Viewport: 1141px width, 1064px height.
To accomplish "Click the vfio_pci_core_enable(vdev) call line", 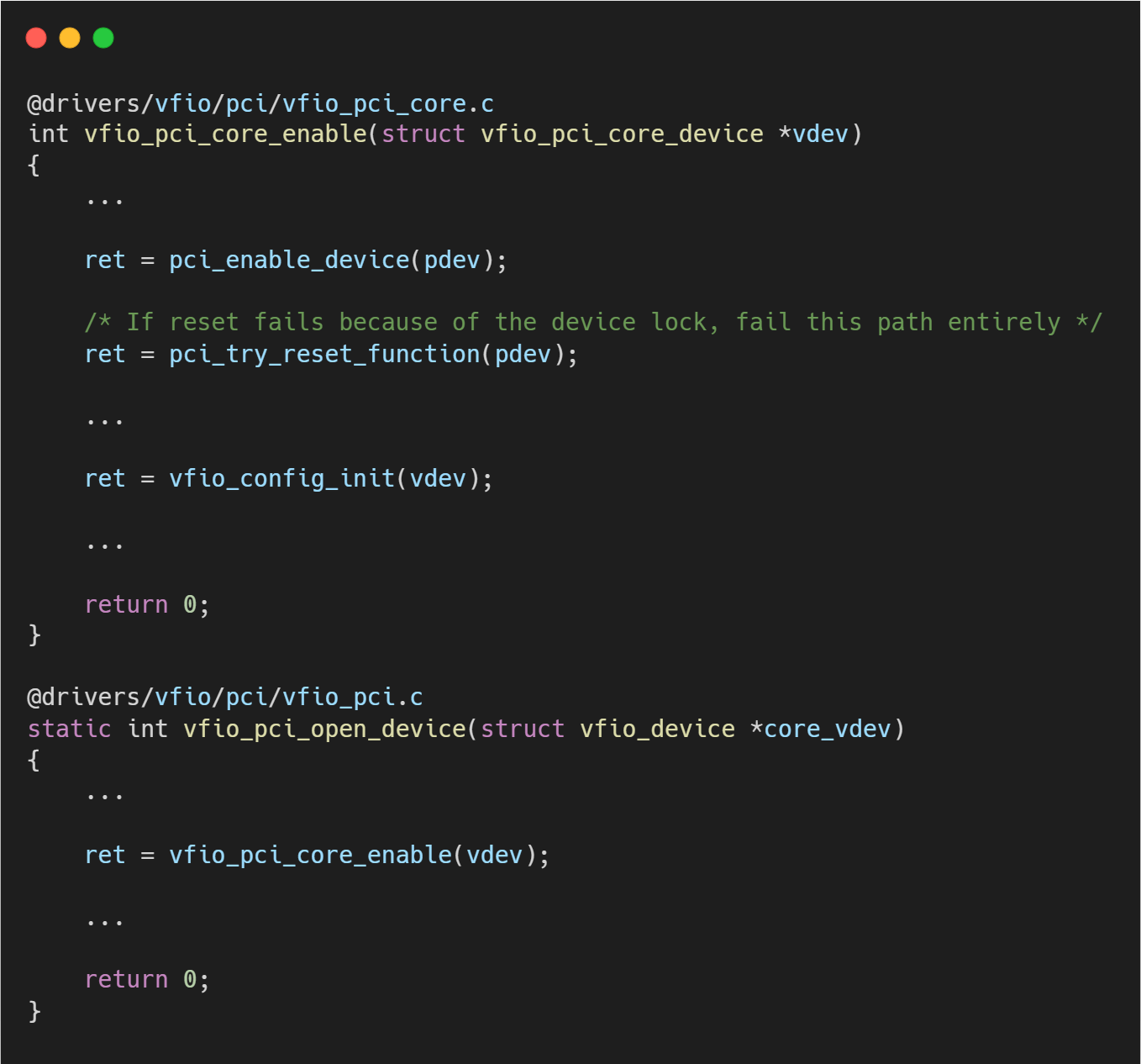I will pos(317,855).
